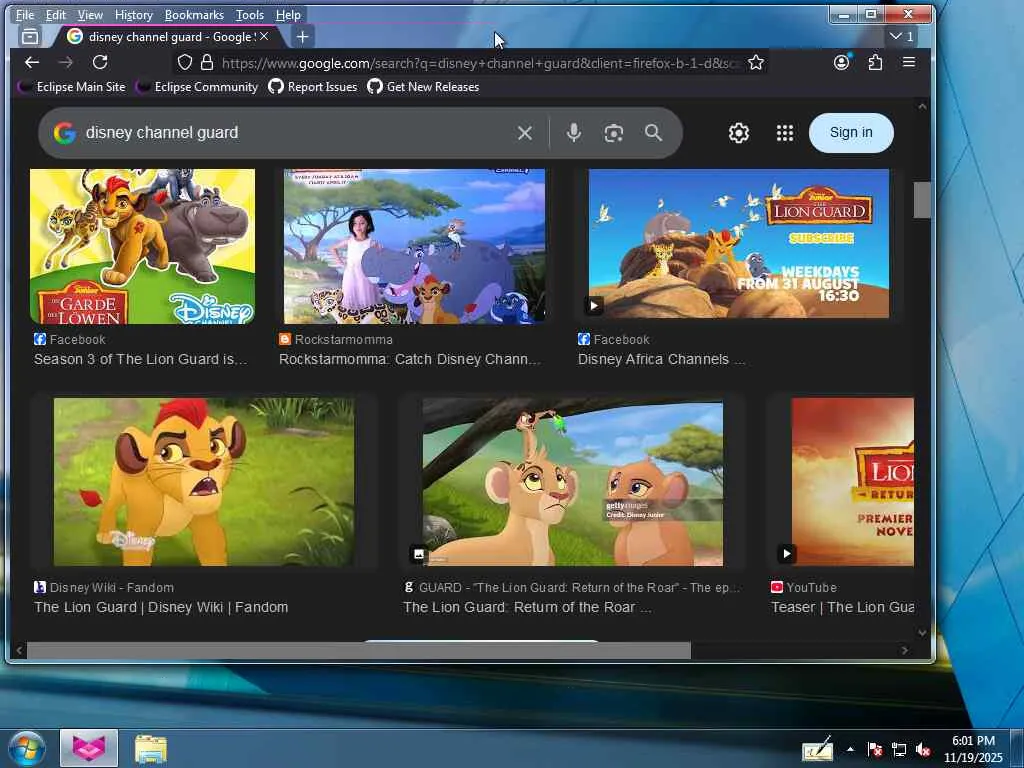Open the History menu
The height and width of the screenshot is (768, 1024).
(133, 14)
